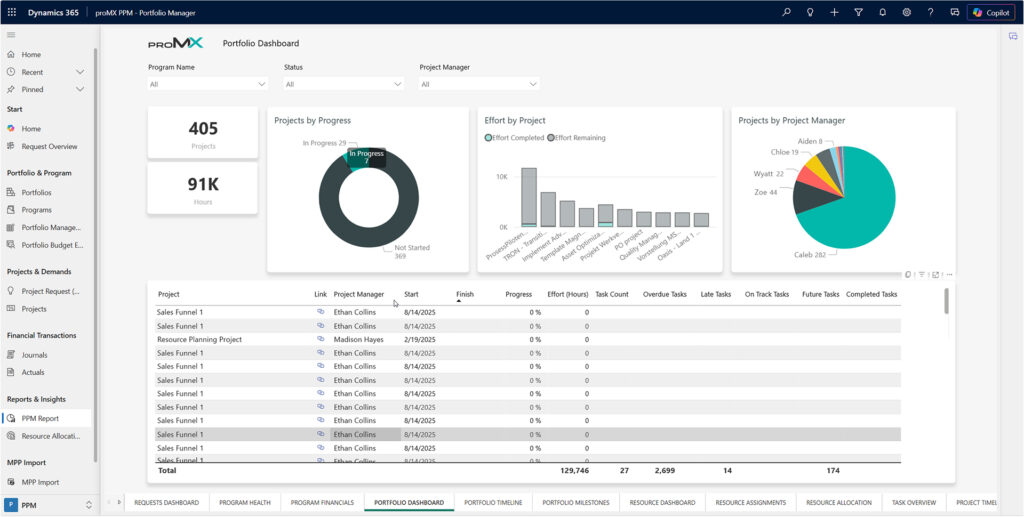This screenshot has width=1024, height=517.
Task: Open the app launcher waffle icon
Action: point(12,12)
